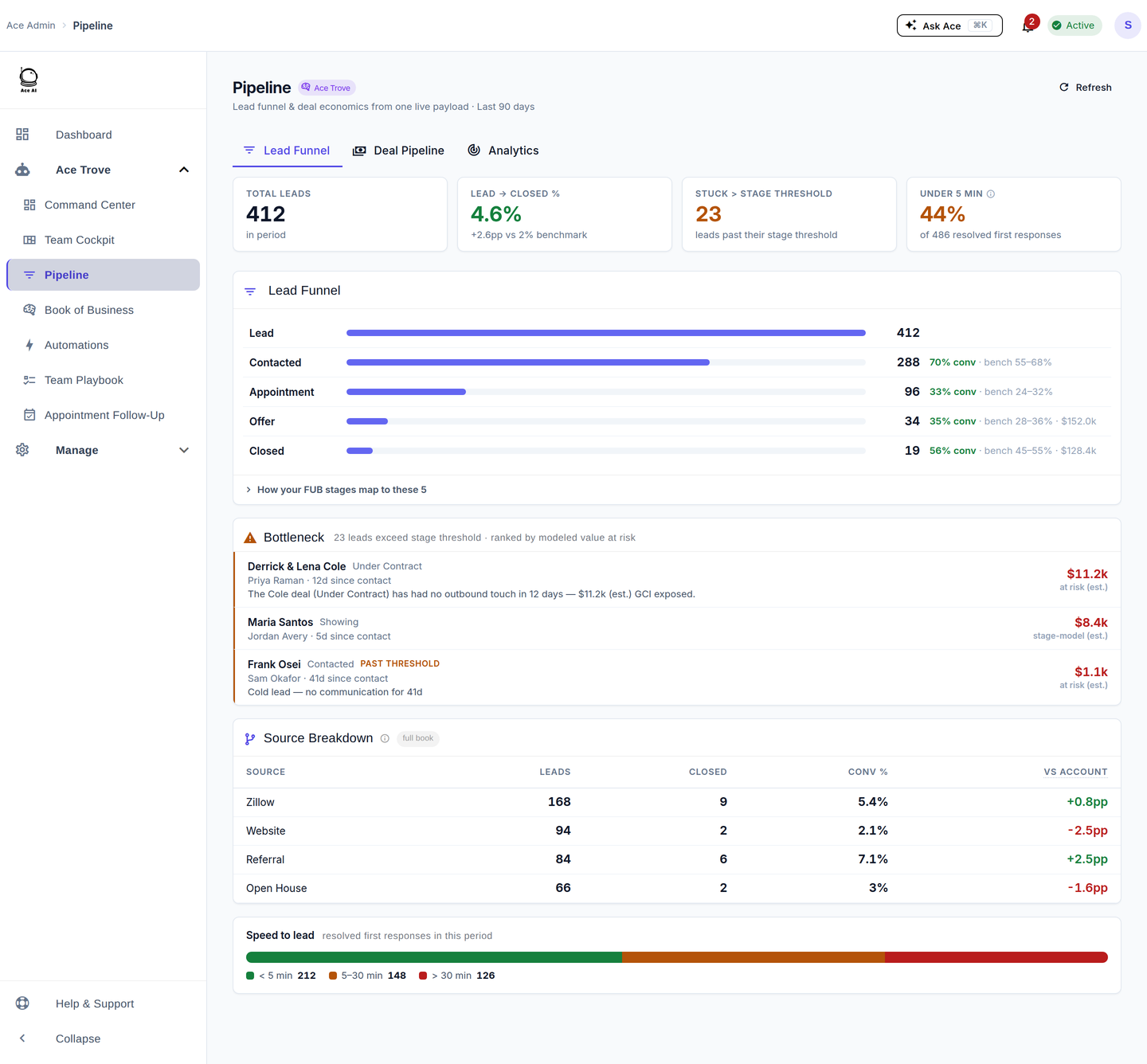Click the Command Center icon
The height and width of the screenshot is (1064, 1147).
click(29, 205)
